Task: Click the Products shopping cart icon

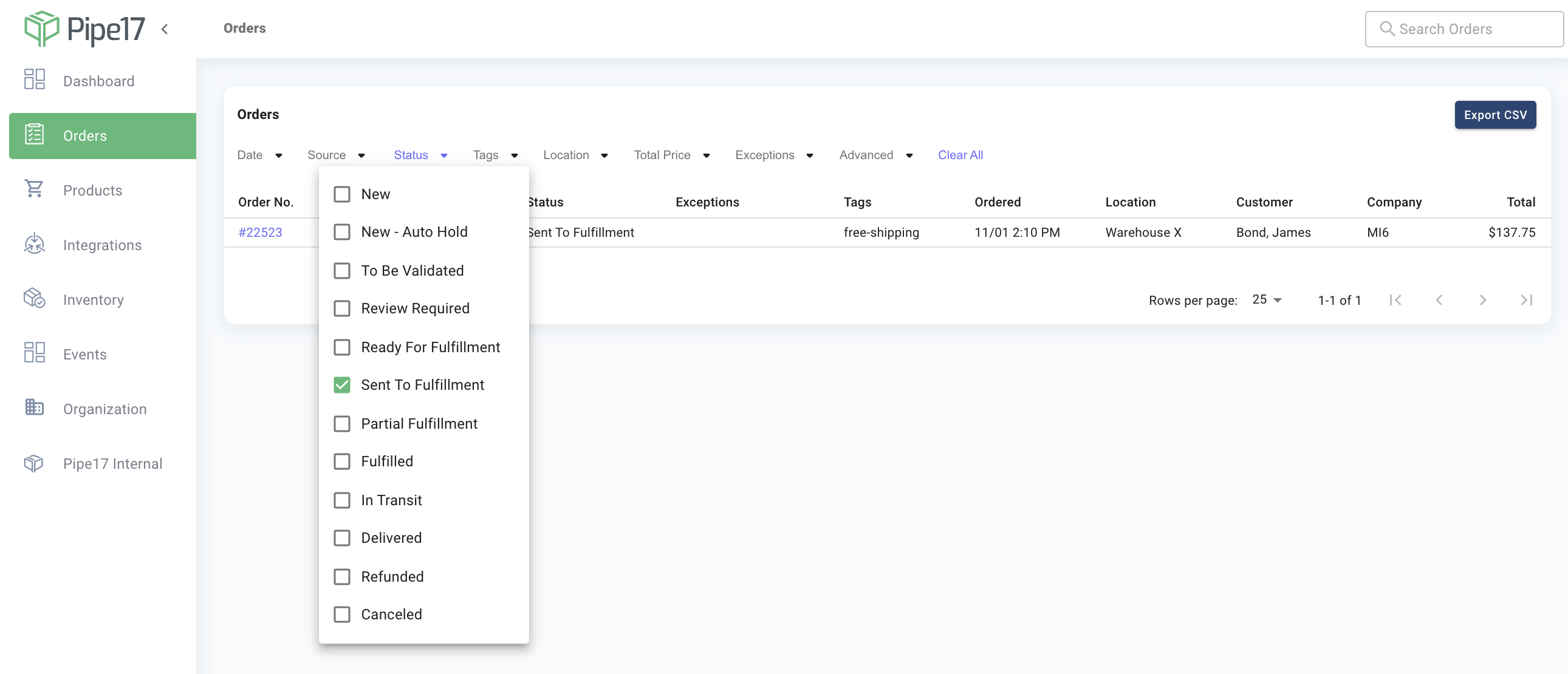Action: 35,189
